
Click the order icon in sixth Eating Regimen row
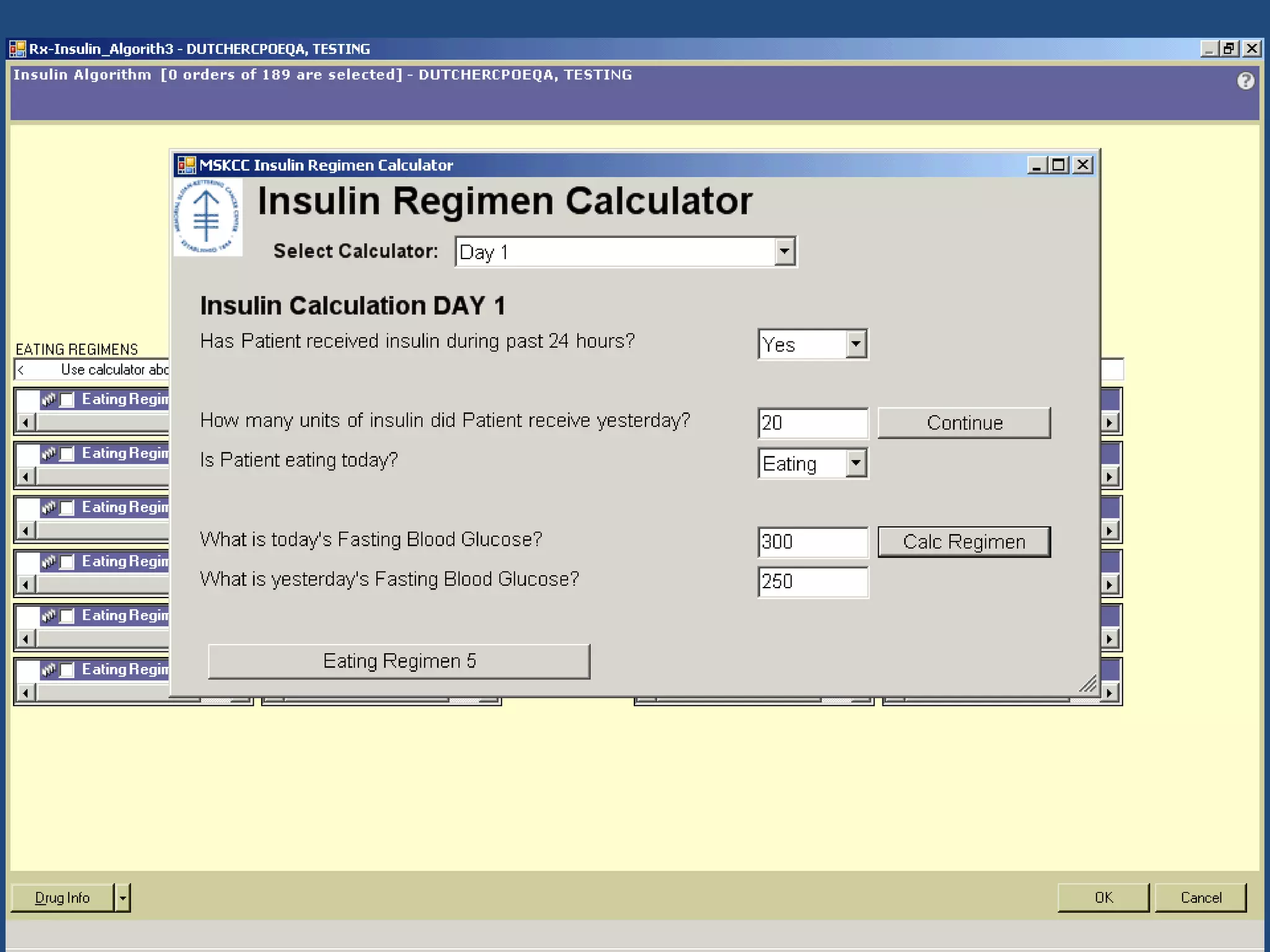pos(49,669)
